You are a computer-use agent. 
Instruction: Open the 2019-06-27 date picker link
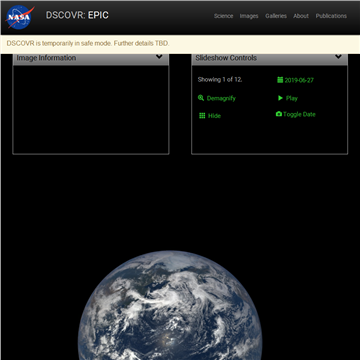point(299,80)
